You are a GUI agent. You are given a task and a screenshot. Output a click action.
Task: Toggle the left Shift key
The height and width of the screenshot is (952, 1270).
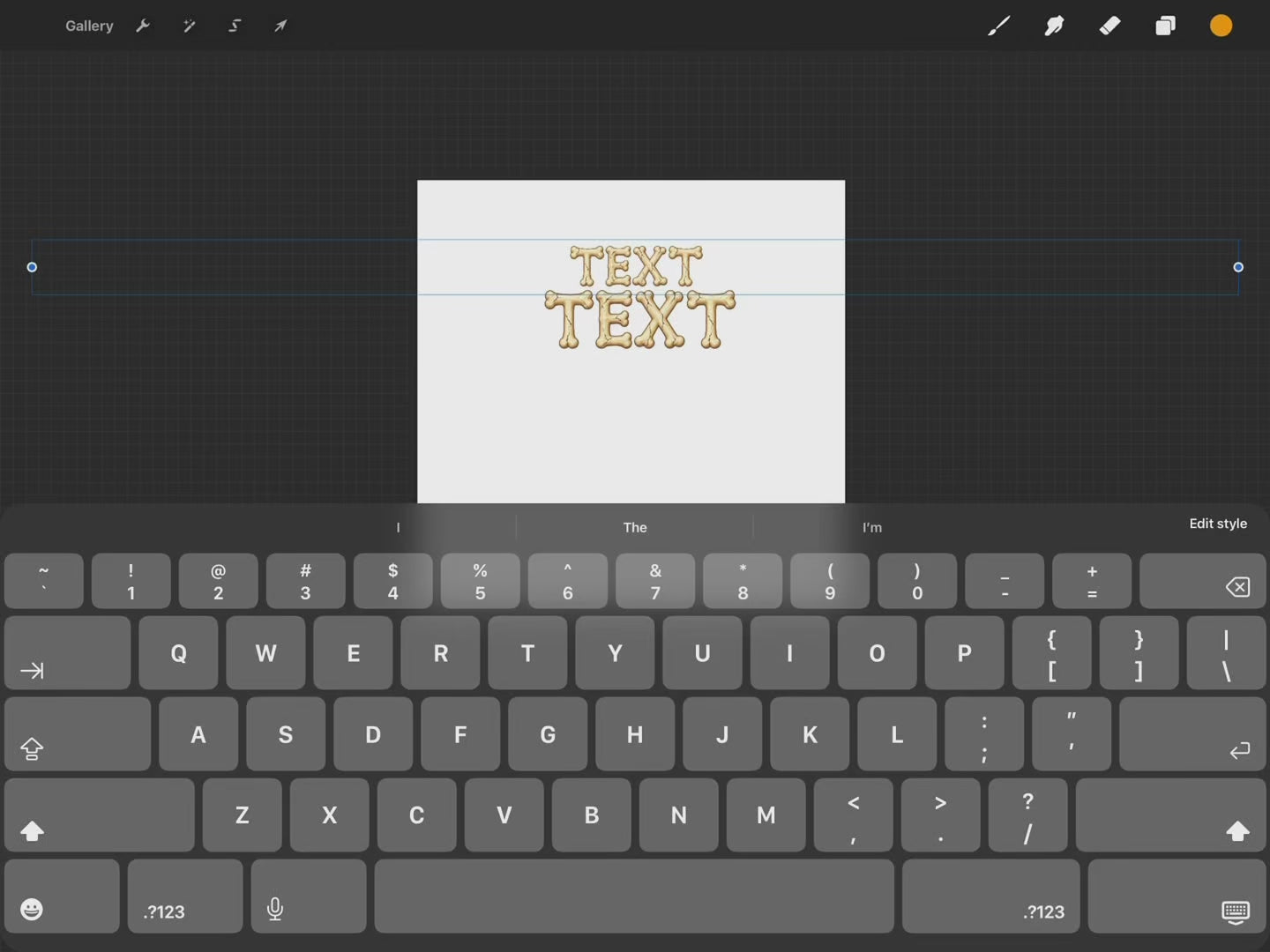pyautogui.click(x=100, y=815)
